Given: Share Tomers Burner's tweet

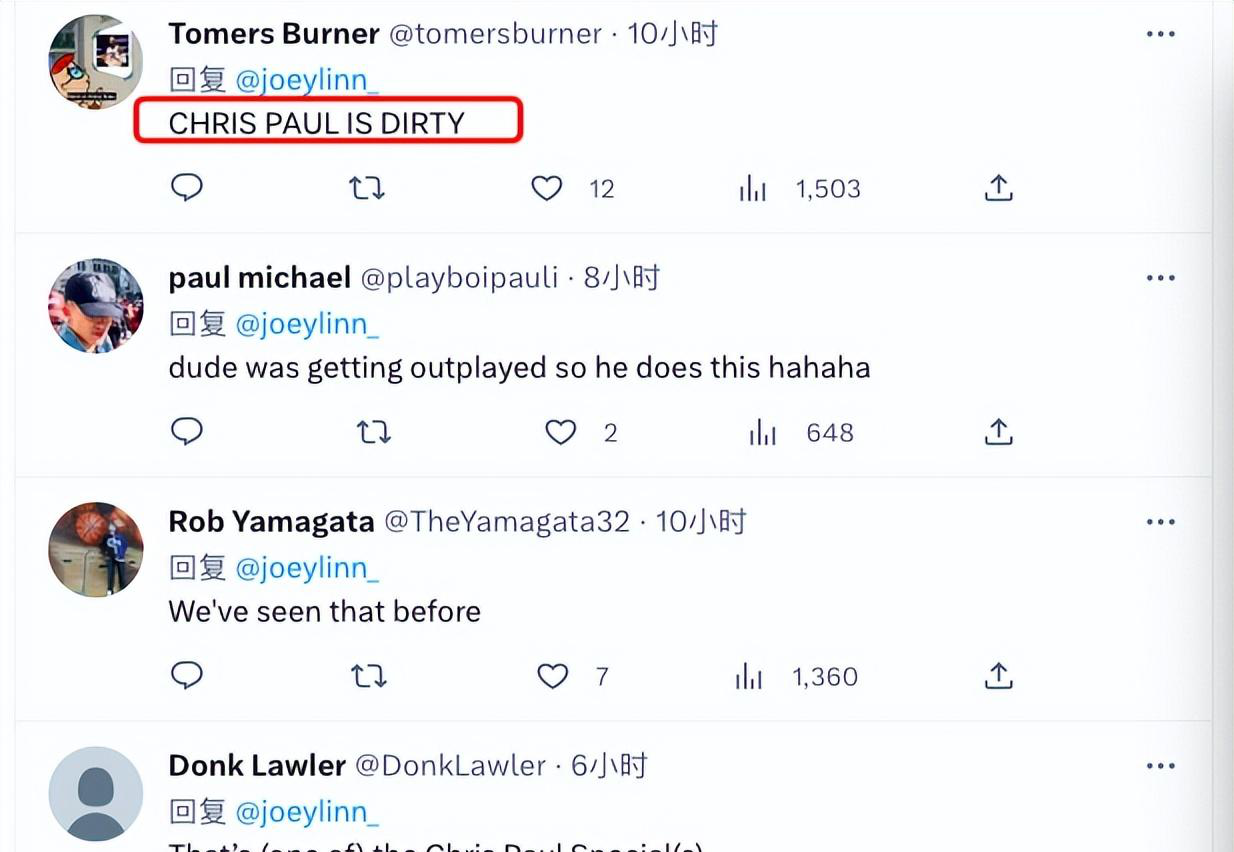Looking at the screenshot, I should pyautogui.click(x=999, y=188).
